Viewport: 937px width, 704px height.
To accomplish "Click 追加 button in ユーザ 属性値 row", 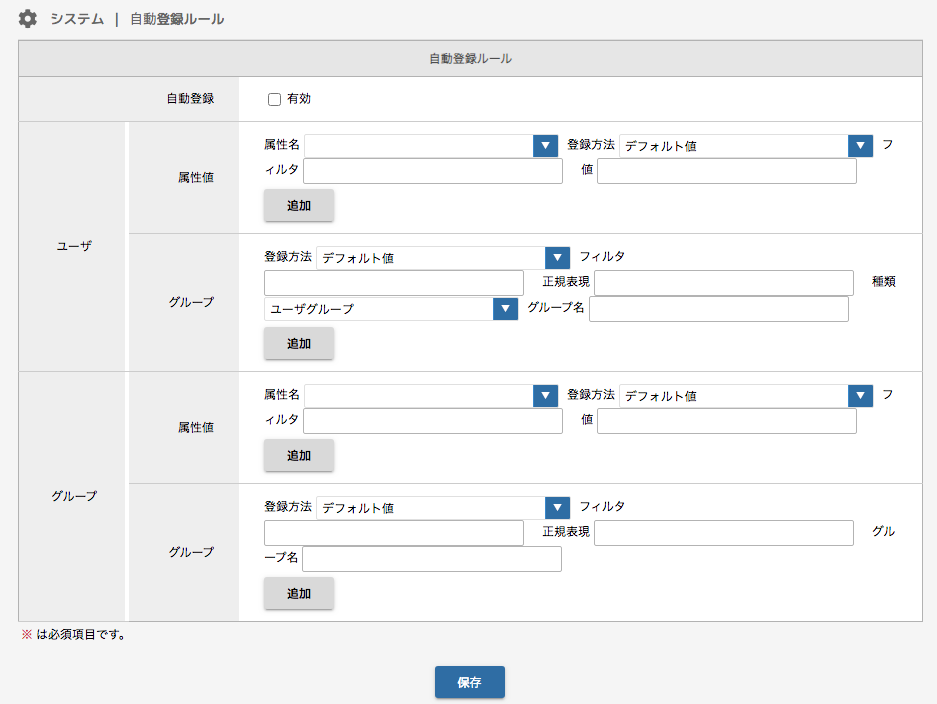I will [299, 206].
